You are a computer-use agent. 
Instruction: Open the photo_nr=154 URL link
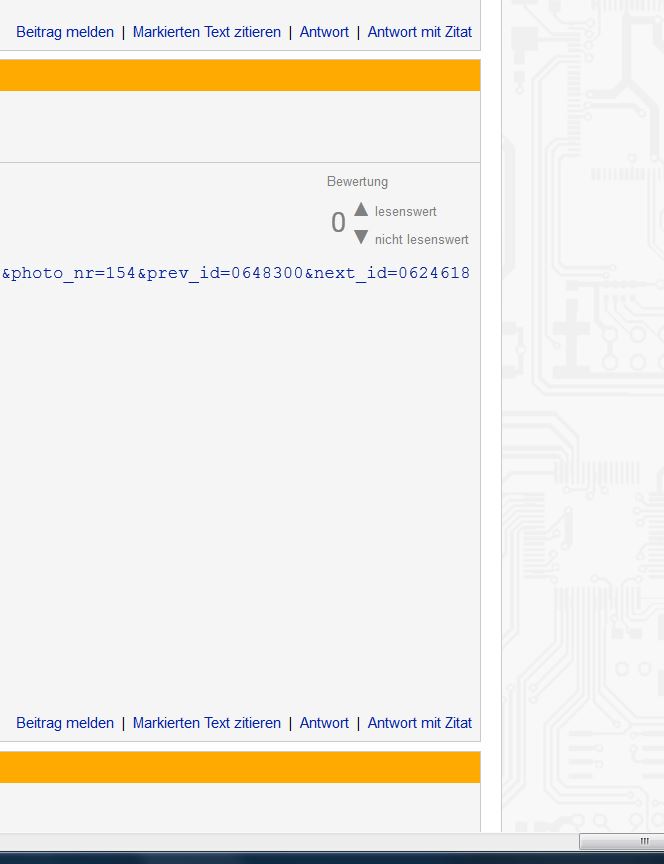(236, 273)
